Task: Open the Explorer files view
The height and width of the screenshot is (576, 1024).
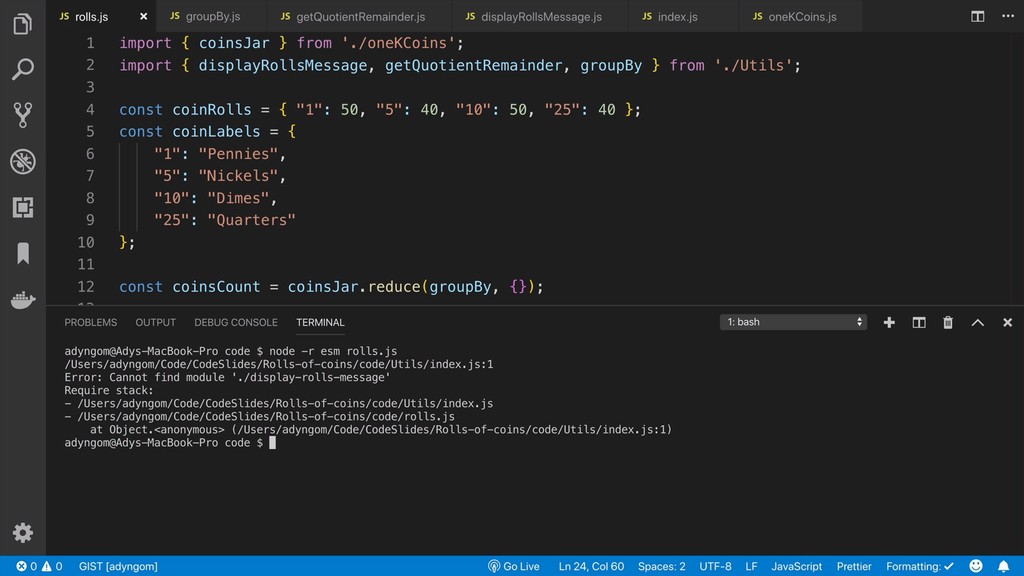Action: coord(23,24)
